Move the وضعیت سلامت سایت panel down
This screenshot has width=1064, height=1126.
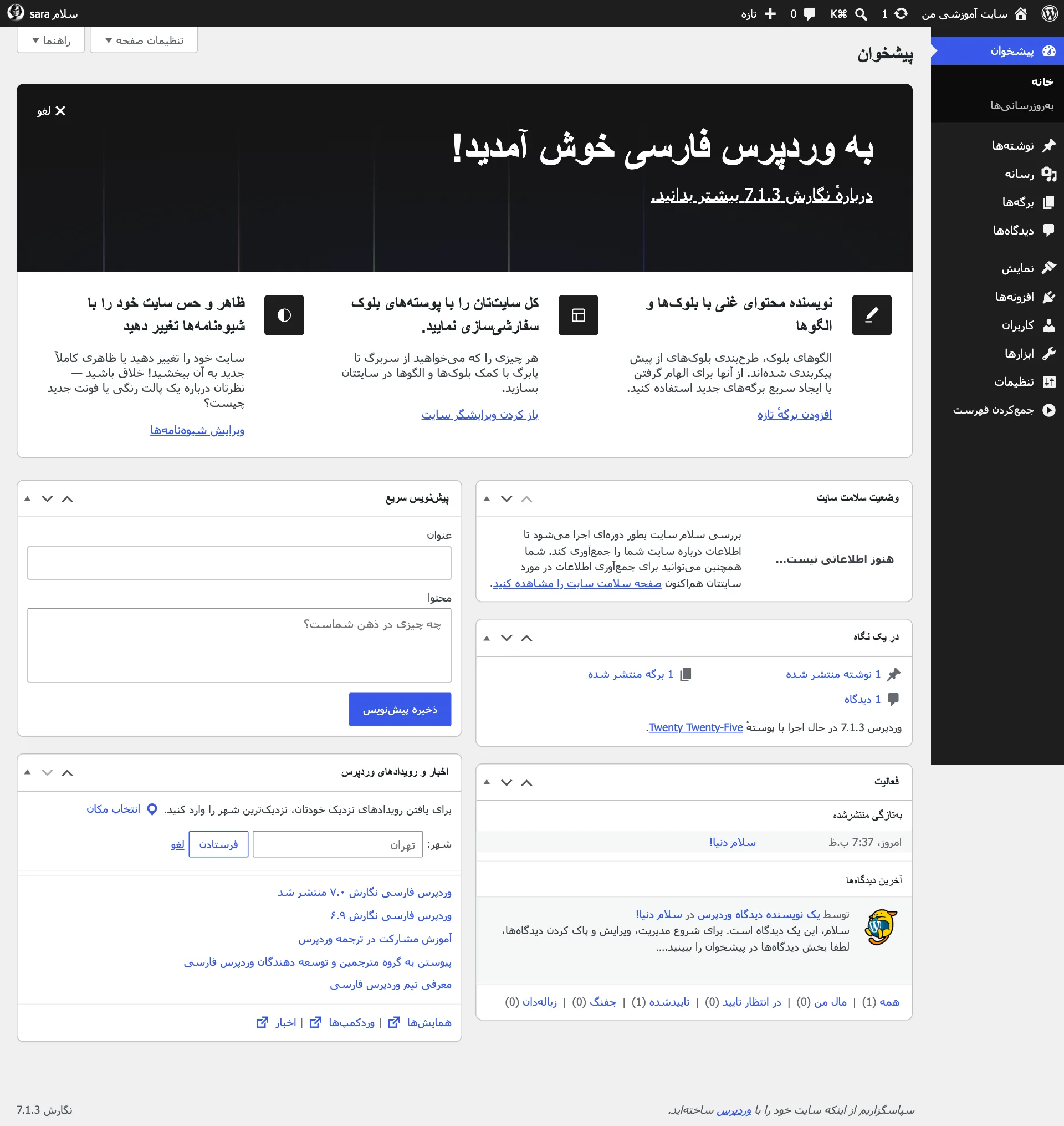pos(507,499)
